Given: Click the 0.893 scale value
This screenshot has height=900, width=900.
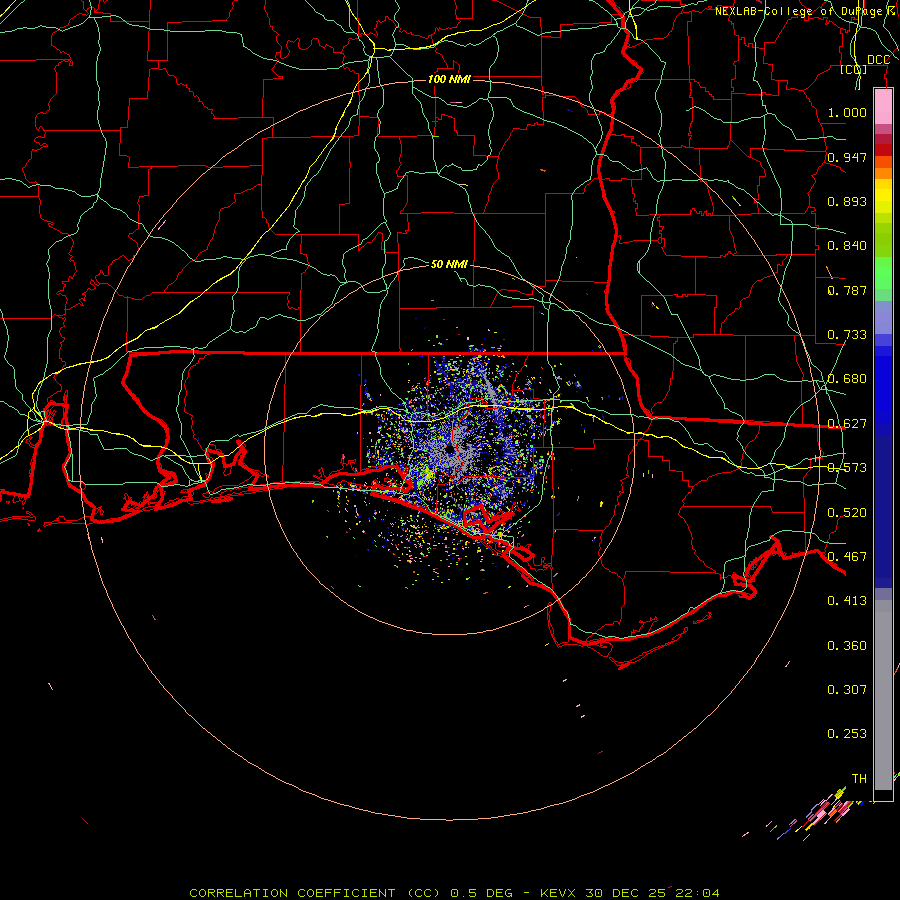Looking at the screenshot, I should click(x=847, y=201).
